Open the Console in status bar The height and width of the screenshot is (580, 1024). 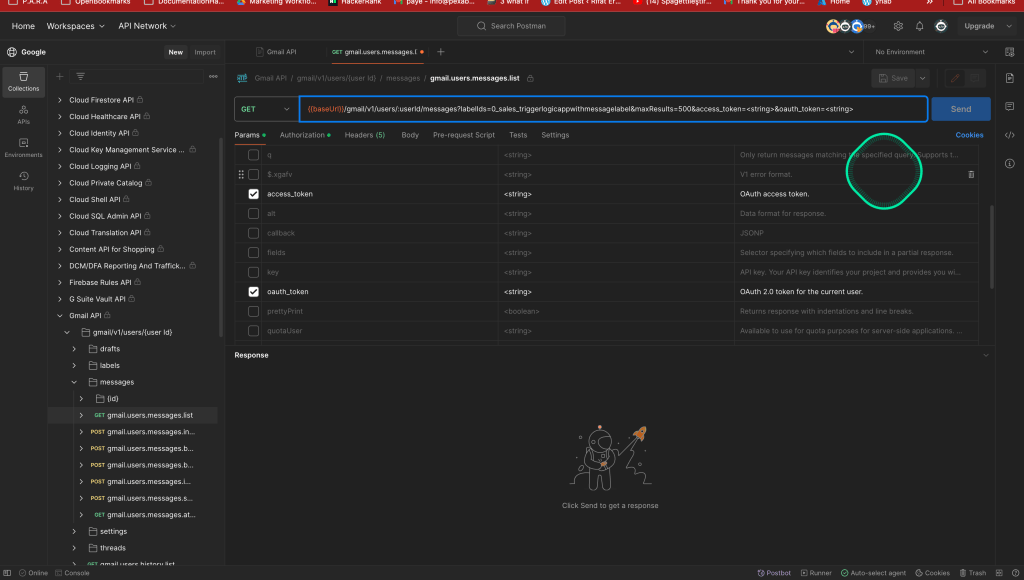tap(72, 573)
